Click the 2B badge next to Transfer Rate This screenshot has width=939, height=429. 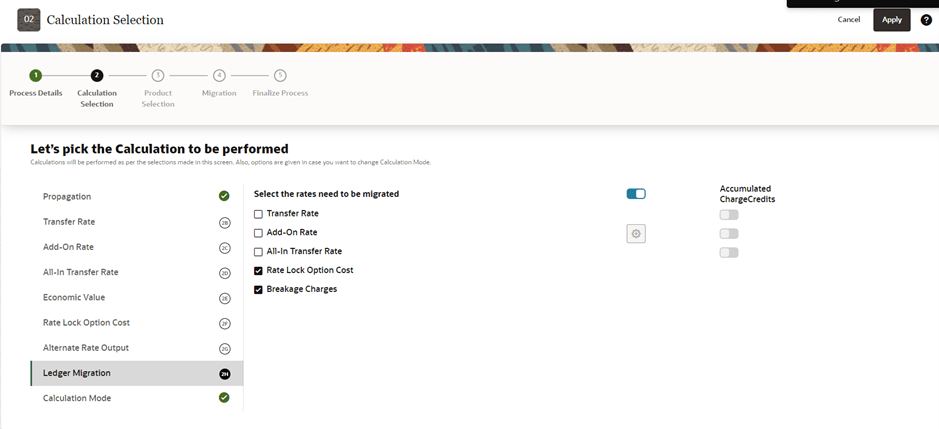pos(225,222)
